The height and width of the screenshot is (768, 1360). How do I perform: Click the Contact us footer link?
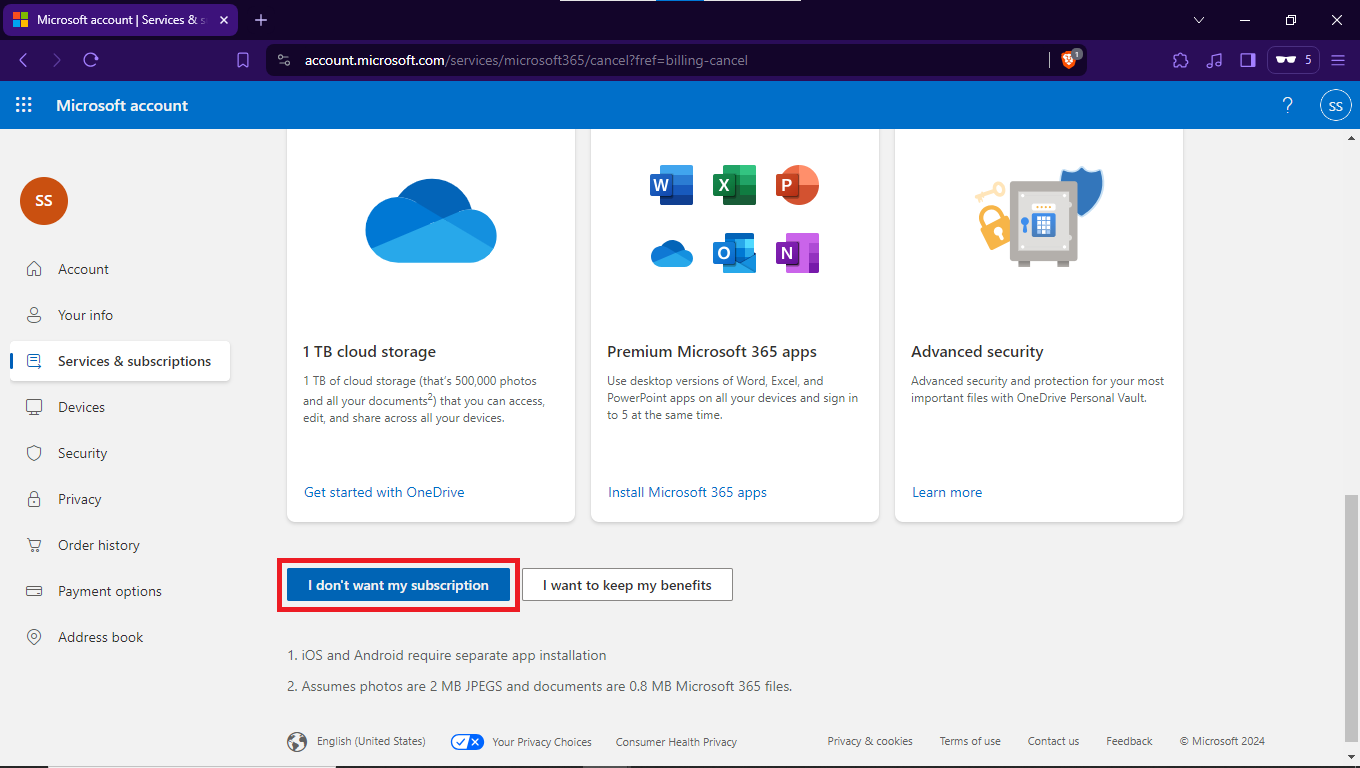(1053, 741)
